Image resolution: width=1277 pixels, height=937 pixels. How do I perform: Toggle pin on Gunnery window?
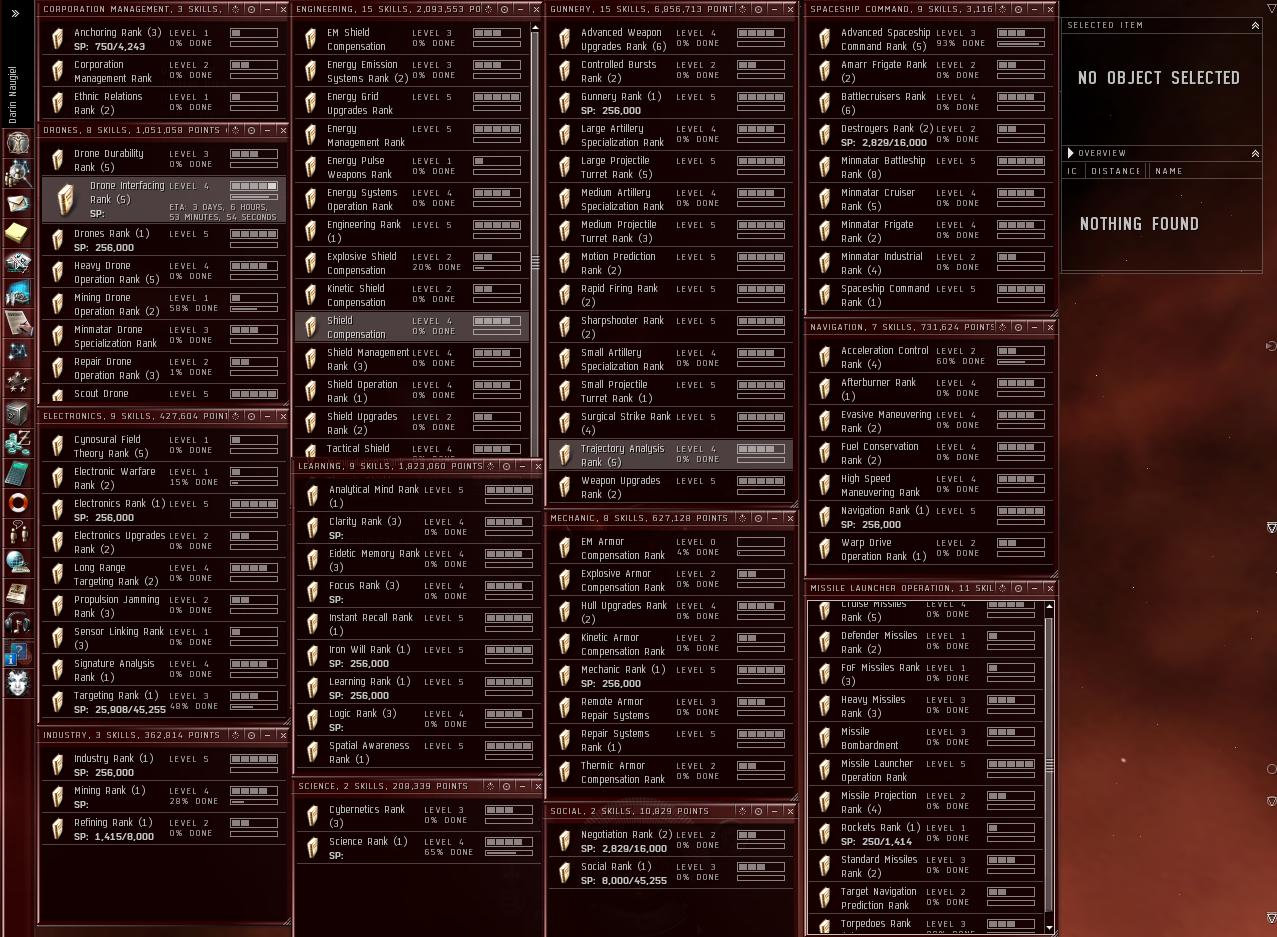(758, 9)
